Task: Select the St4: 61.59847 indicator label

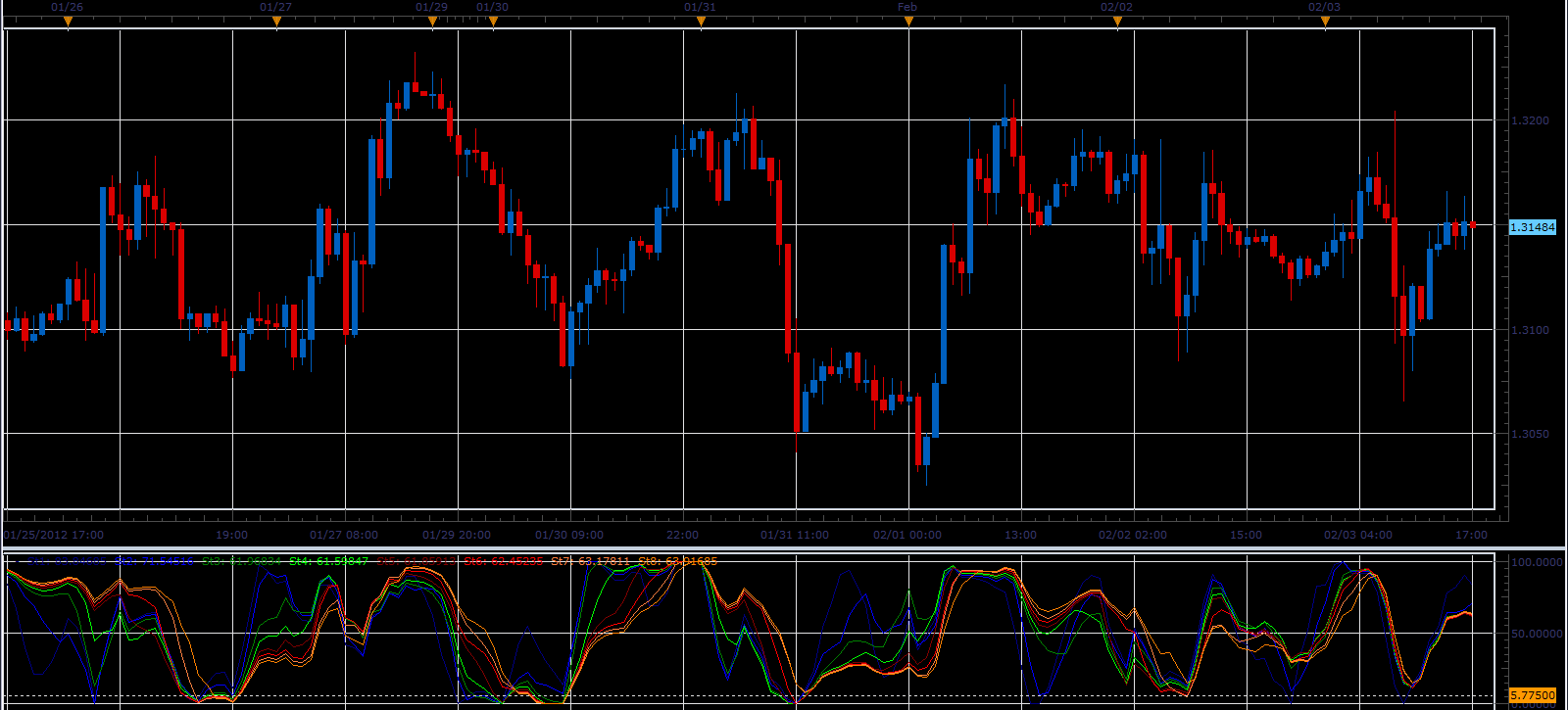Action: point(328,561)
